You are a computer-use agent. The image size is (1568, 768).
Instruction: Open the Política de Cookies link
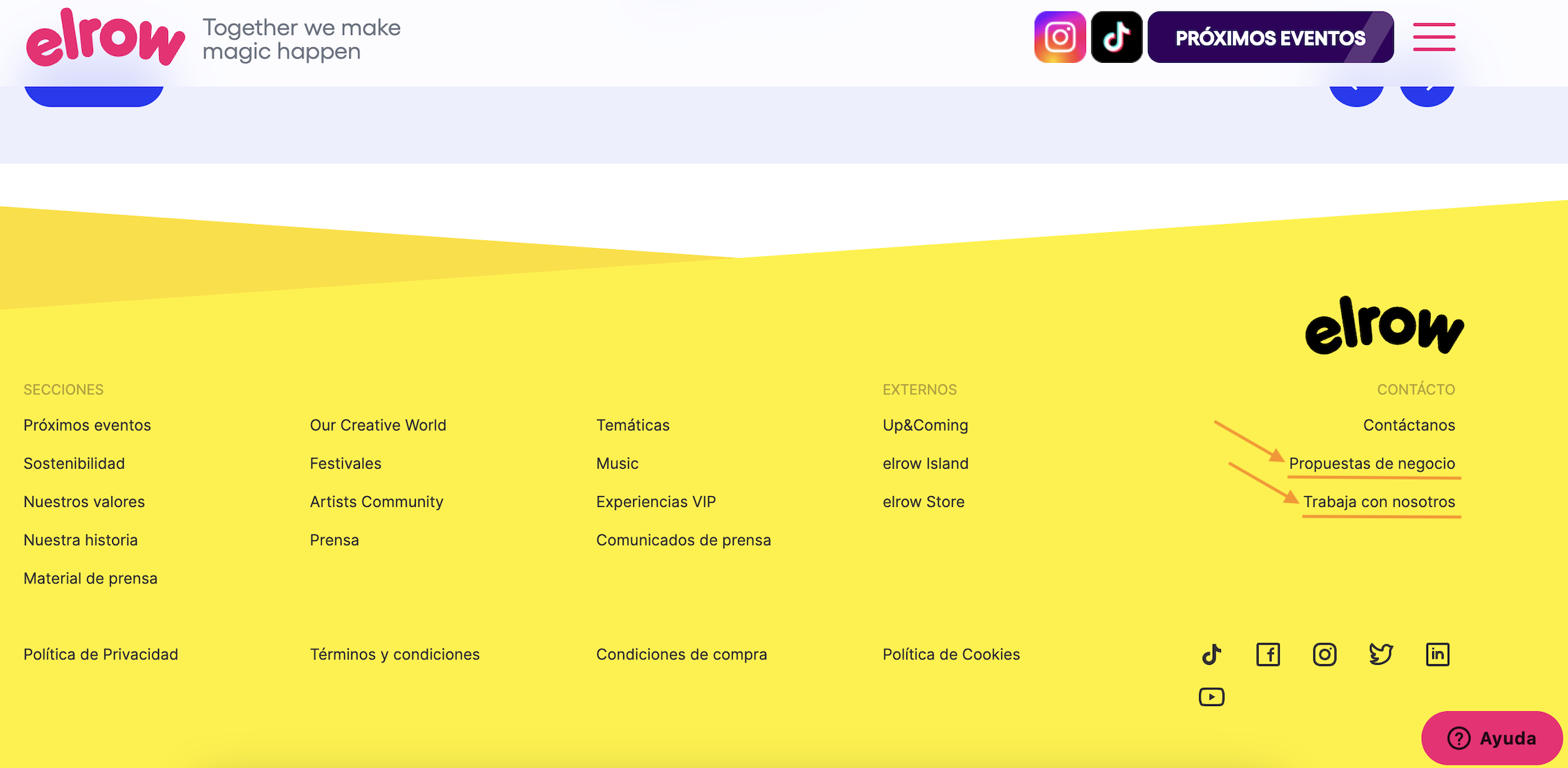951,655
